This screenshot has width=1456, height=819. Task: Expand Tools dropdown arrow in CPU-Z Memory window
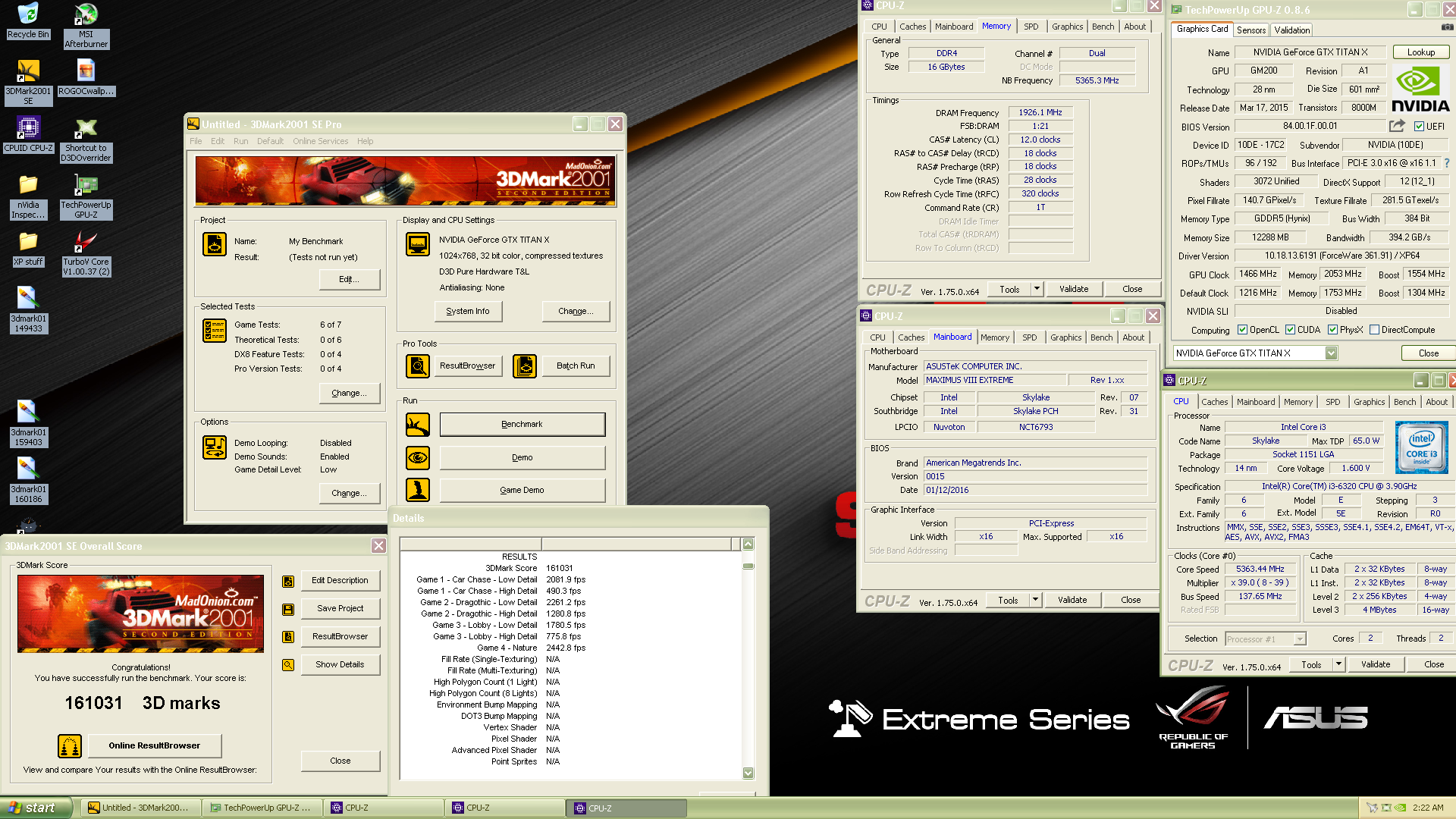1037,289
